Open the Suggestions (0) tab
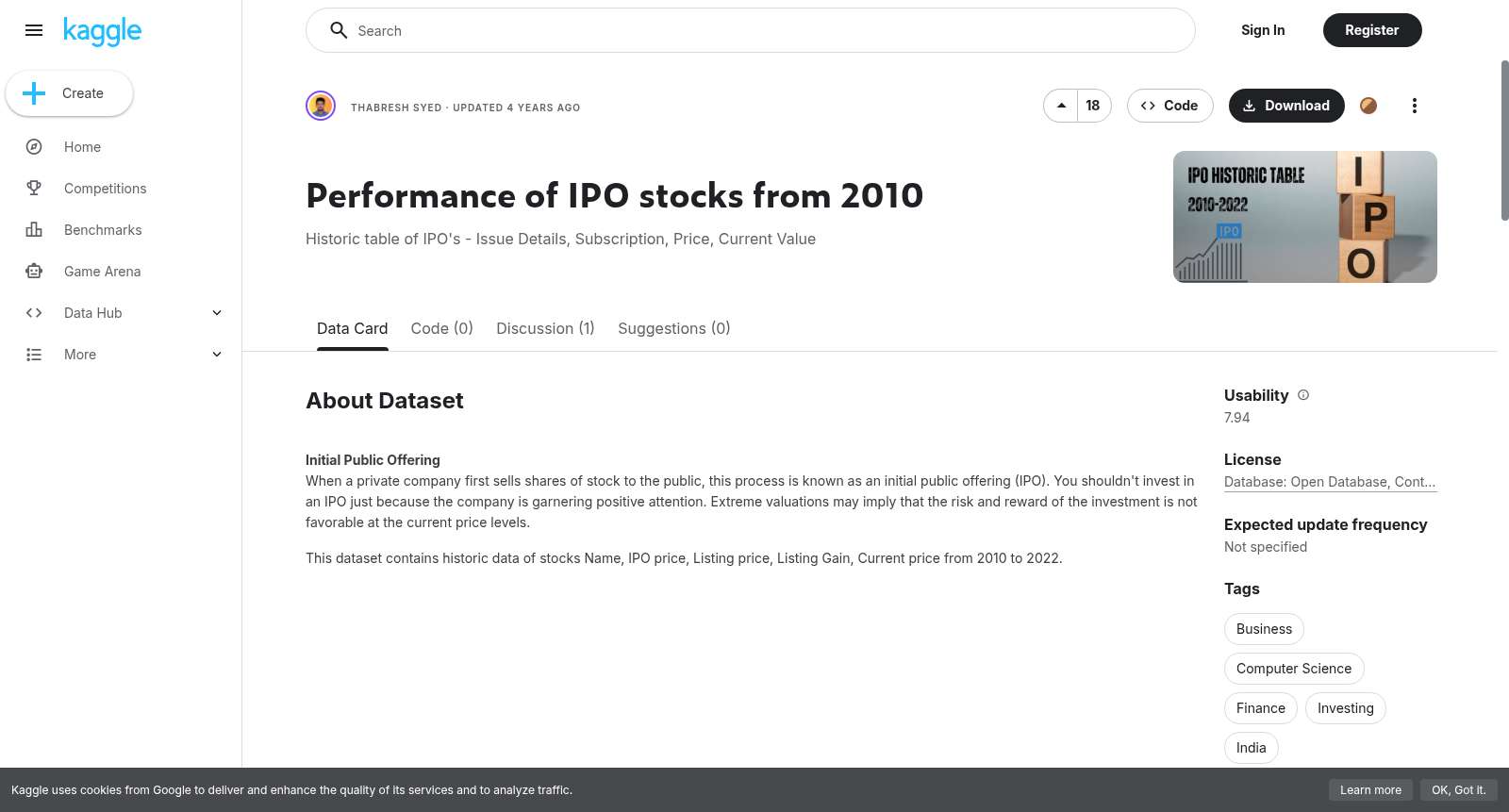This screenshot has height=812, width=1509. (673, 328)
